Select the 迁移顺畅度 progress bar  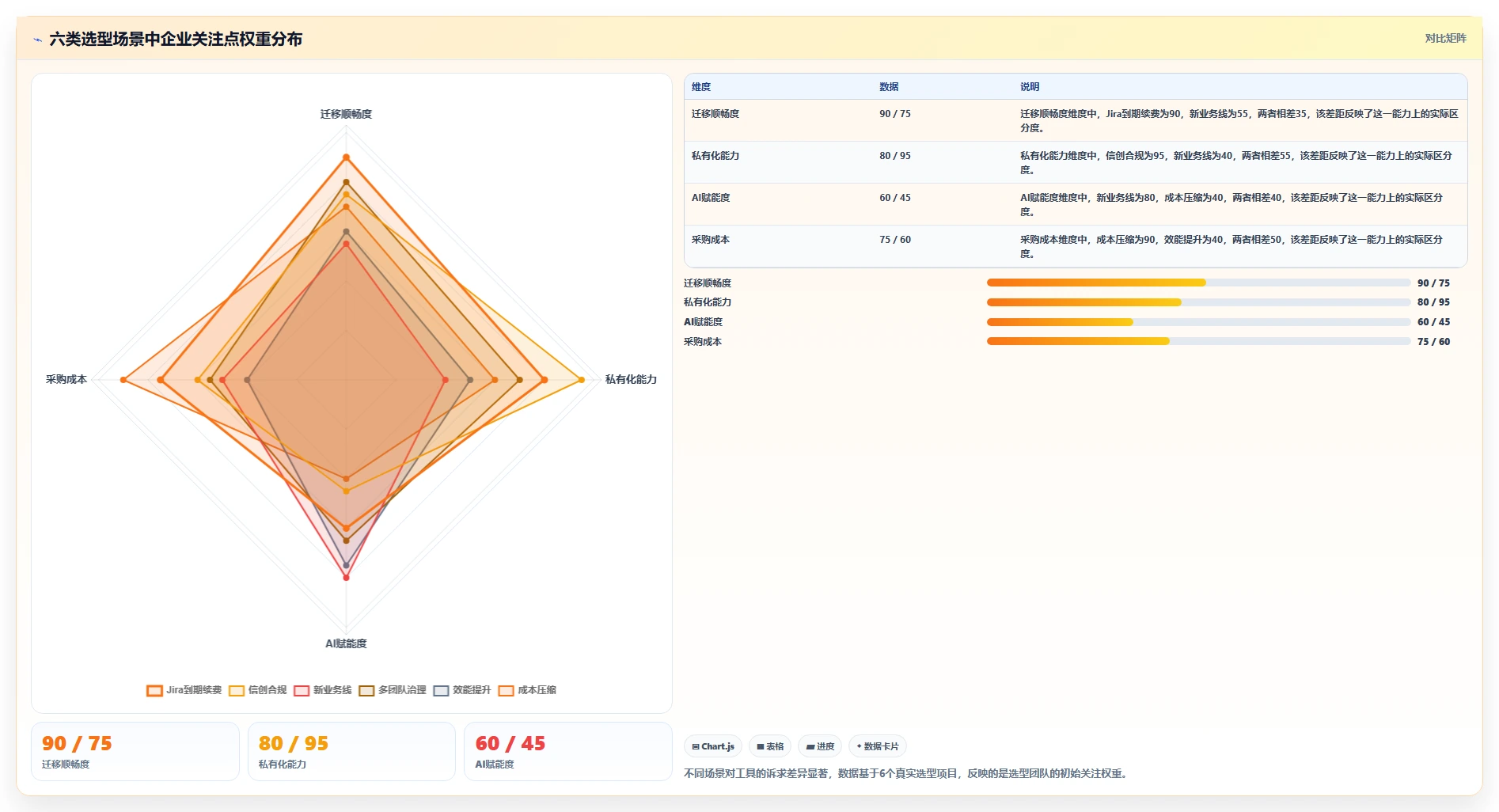[1198, 283]
